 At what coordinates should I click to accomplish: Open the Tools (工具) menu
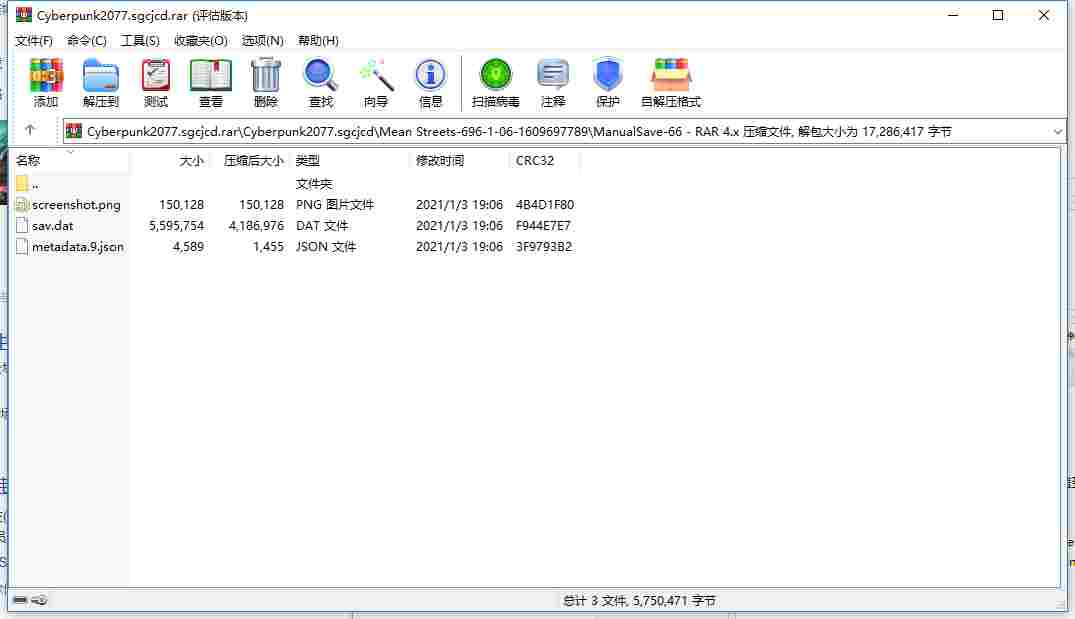[140, 40]
